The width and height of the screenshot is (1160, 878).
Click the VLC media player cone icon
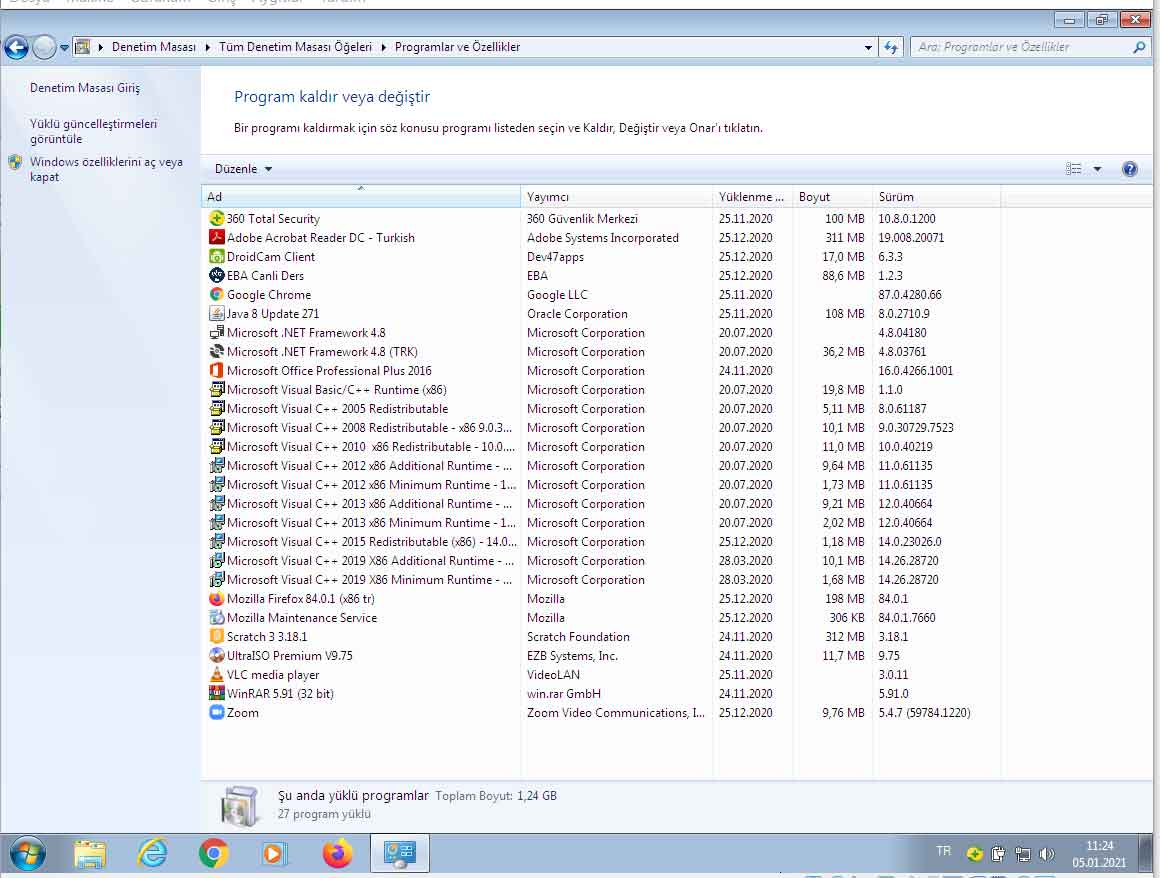click(217, 675)
